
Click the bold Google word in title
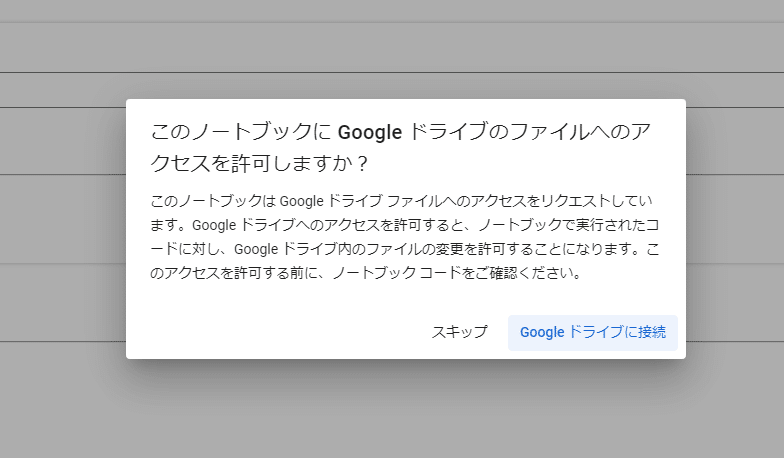[370, 132]
